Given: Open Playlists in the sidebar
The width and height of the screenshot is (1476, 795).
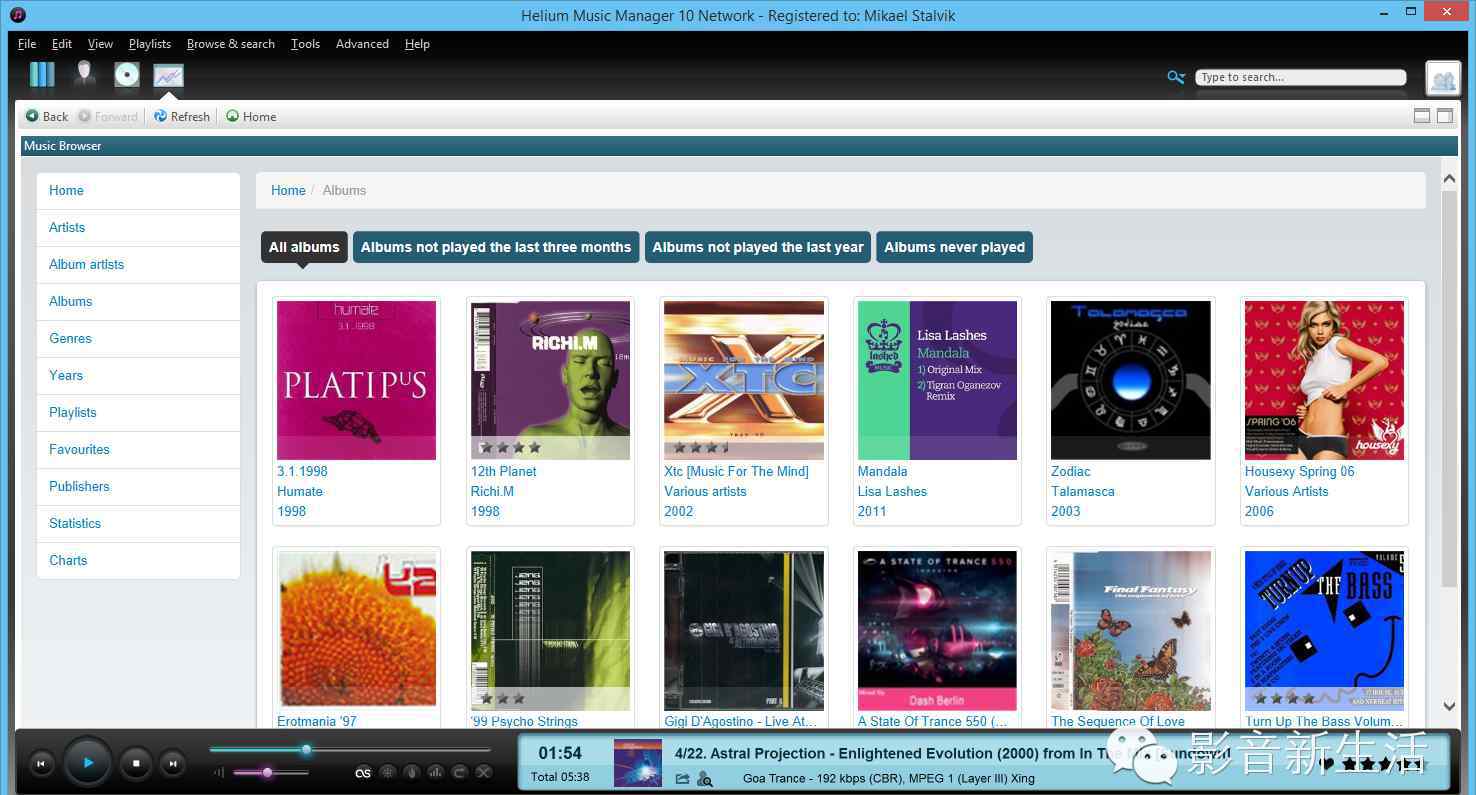Looking at the screenshot, I should click(138, 412).
